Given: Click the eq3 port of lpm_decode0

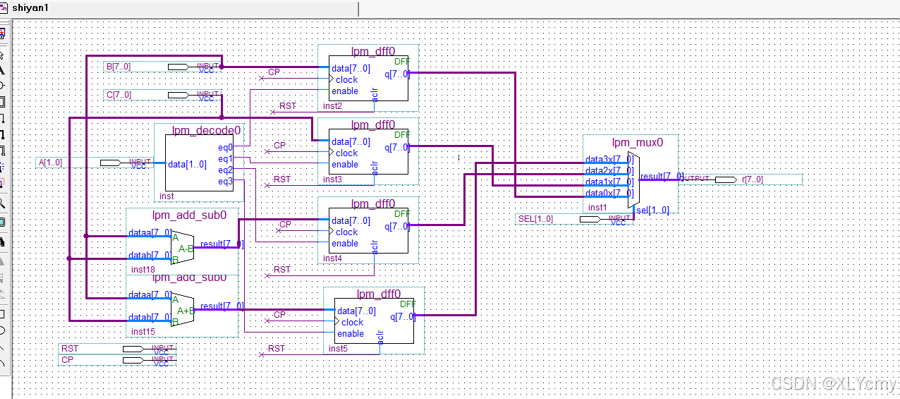Looking at the screenshot, I should point(226,181).
